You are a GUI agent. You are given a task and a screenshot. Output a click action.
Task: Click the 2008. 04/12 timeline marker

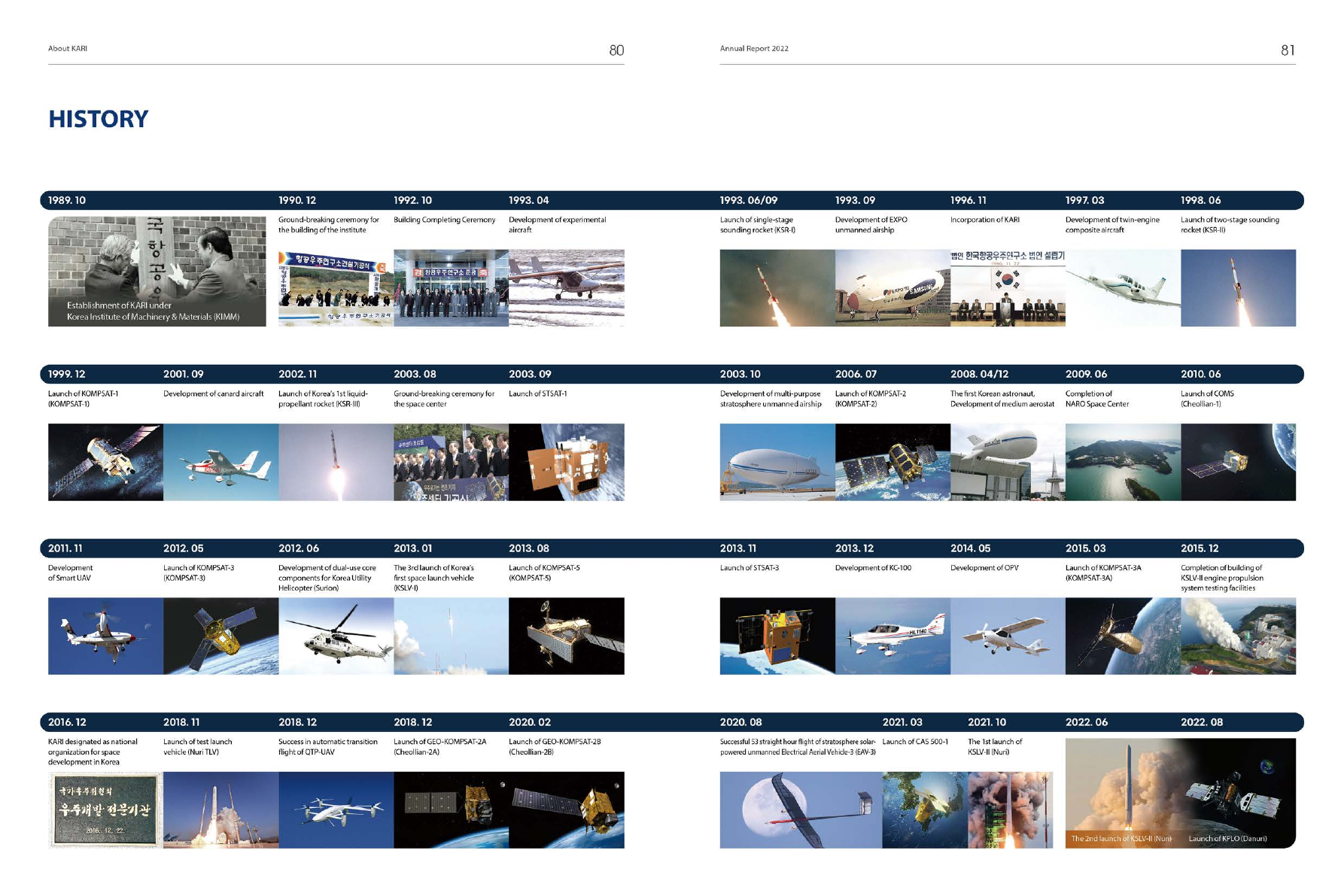point(979,374)
